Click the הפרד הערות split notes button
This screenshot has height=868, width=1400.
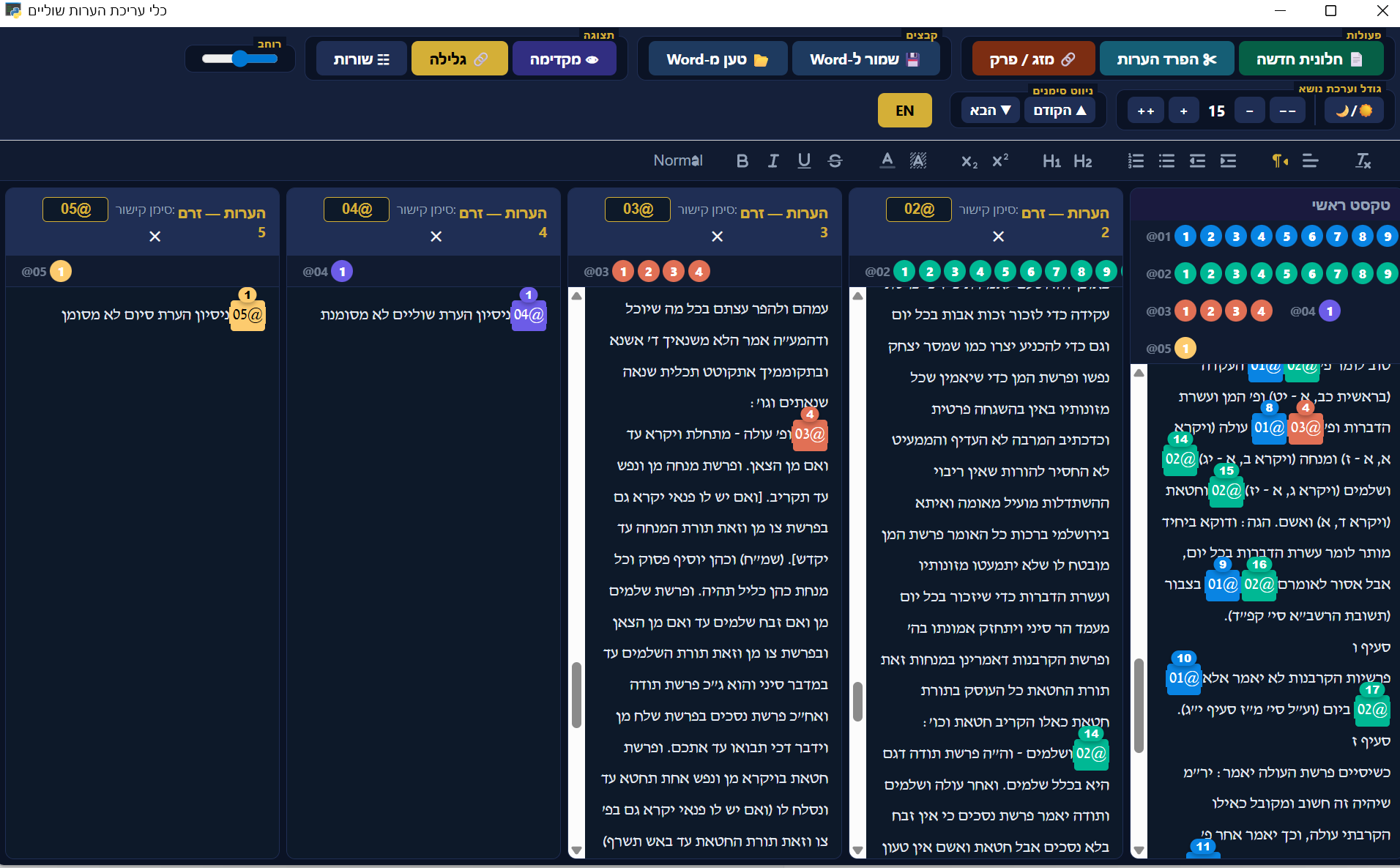(x=1166, y=59)
